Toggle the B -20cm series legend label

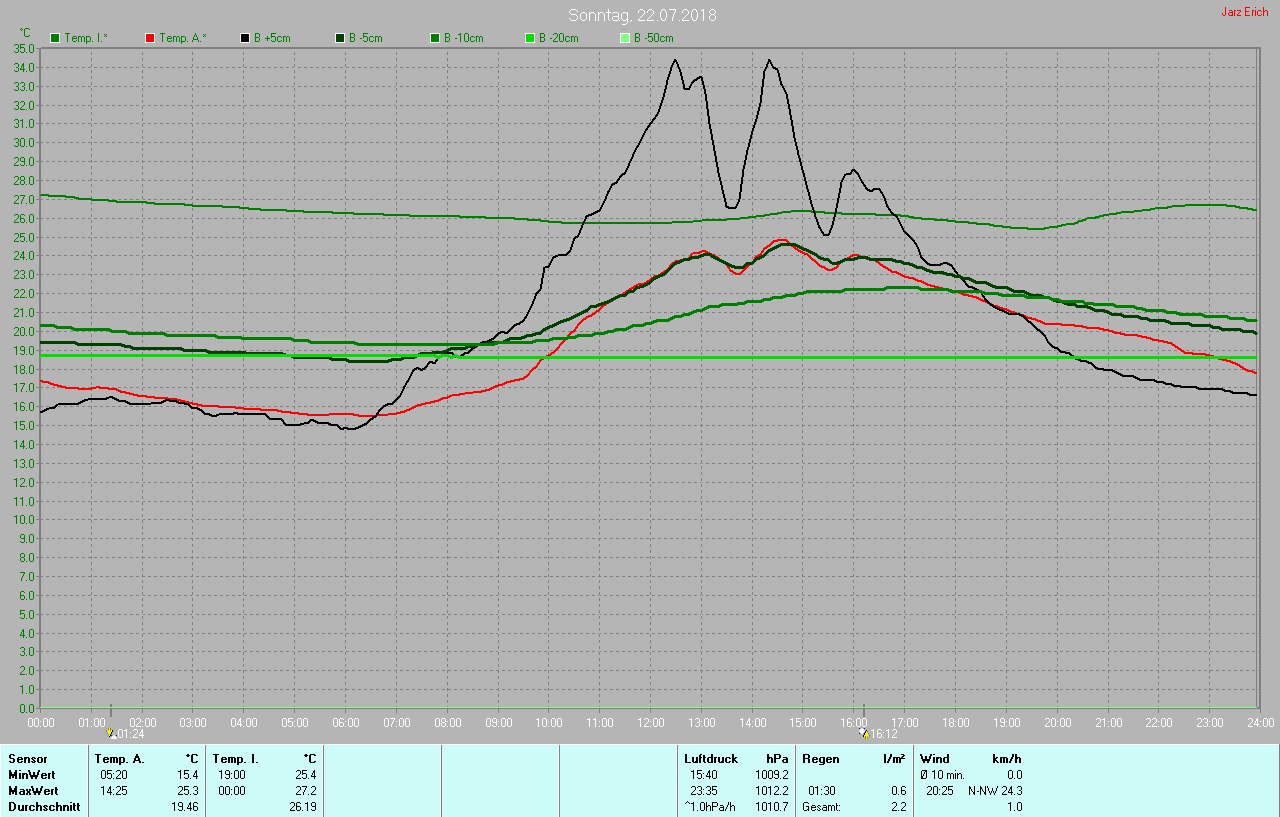[556, 38]
